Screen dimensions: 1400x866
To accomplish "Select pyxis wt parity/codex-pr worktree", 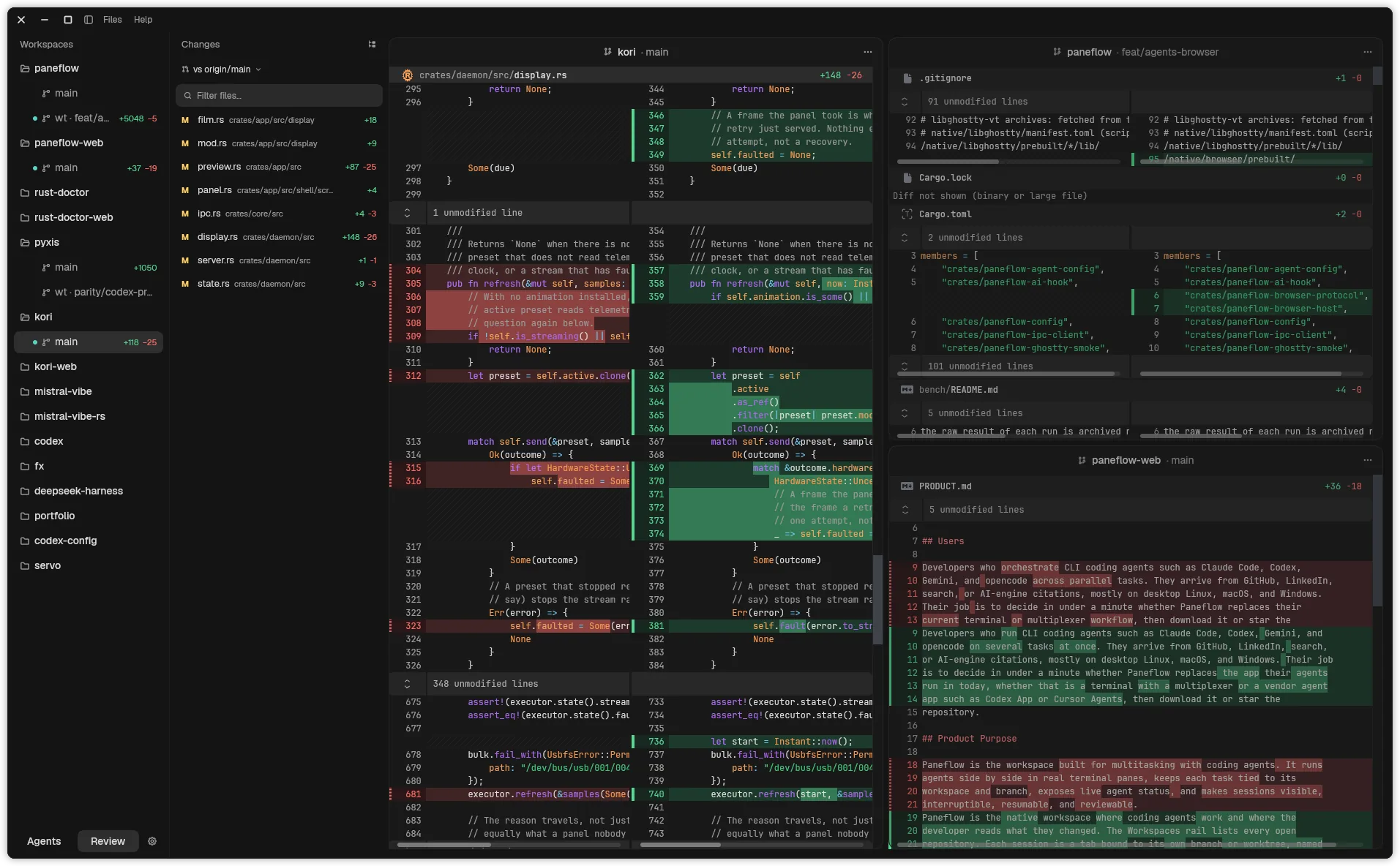I will click(89, 293).
